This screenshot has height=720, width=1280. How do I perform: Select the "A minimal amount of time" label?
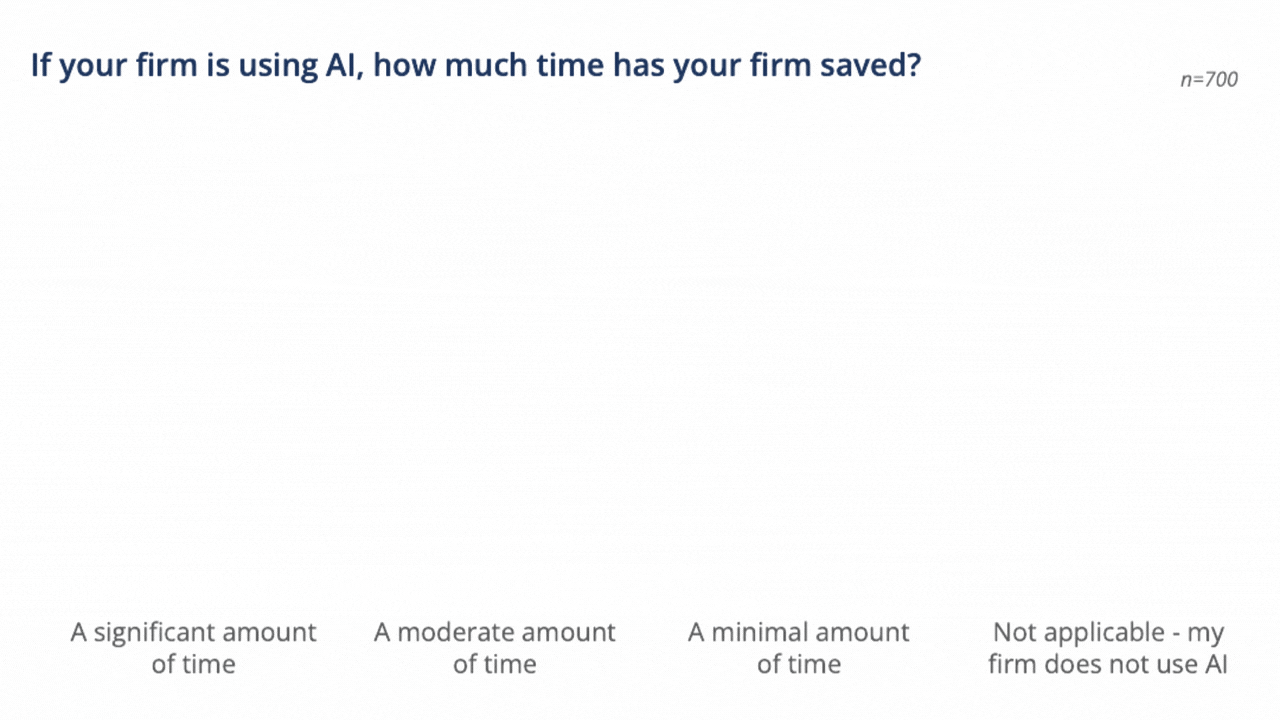(799, 648)
